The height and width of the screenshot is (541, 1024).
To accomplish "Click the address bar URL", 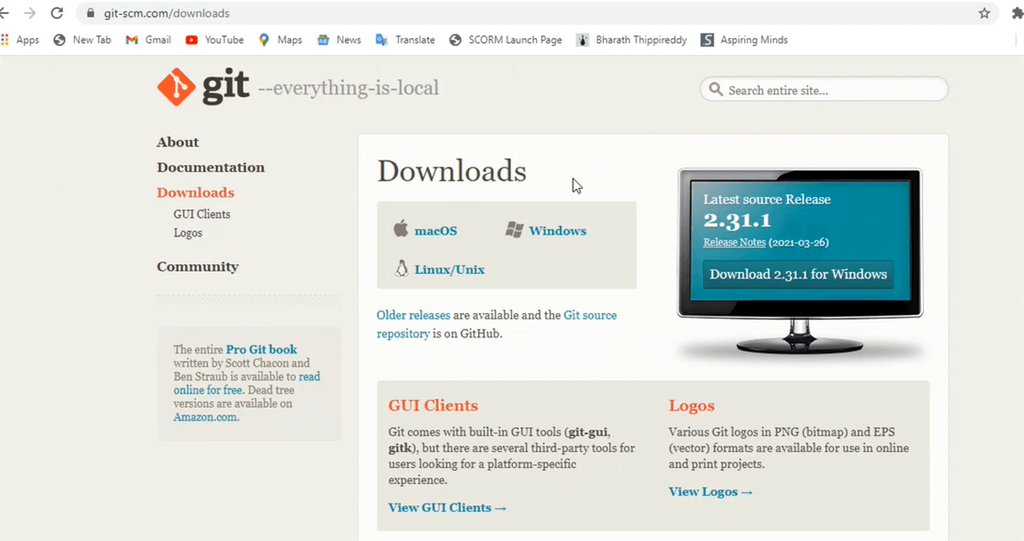I will pos(167,13).
